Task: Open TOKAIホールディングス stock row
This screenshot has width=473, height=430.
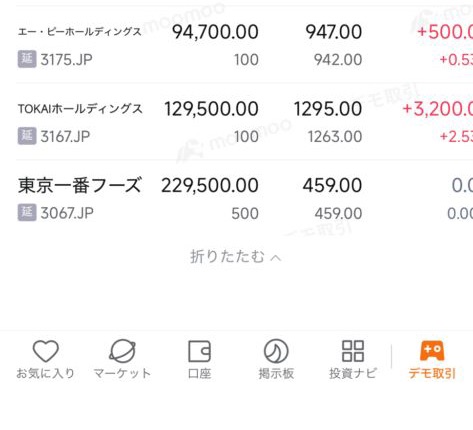Action: 244,122
